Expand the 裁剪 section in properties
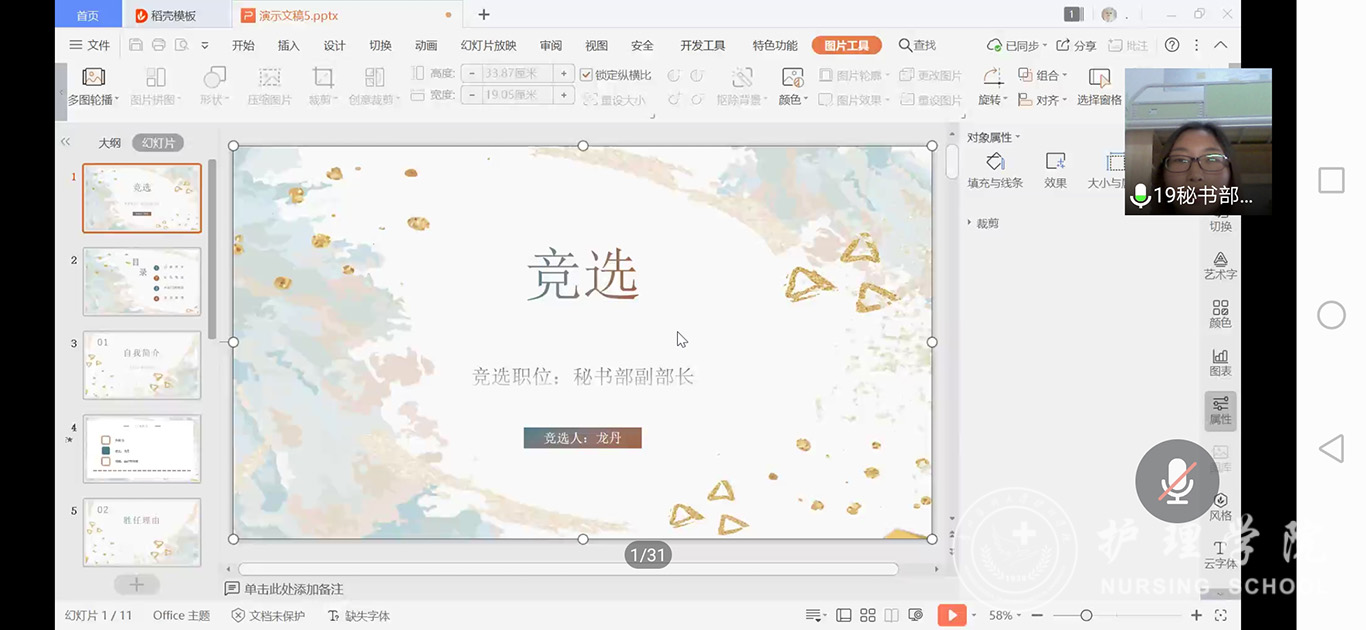 tap(983, 223)
